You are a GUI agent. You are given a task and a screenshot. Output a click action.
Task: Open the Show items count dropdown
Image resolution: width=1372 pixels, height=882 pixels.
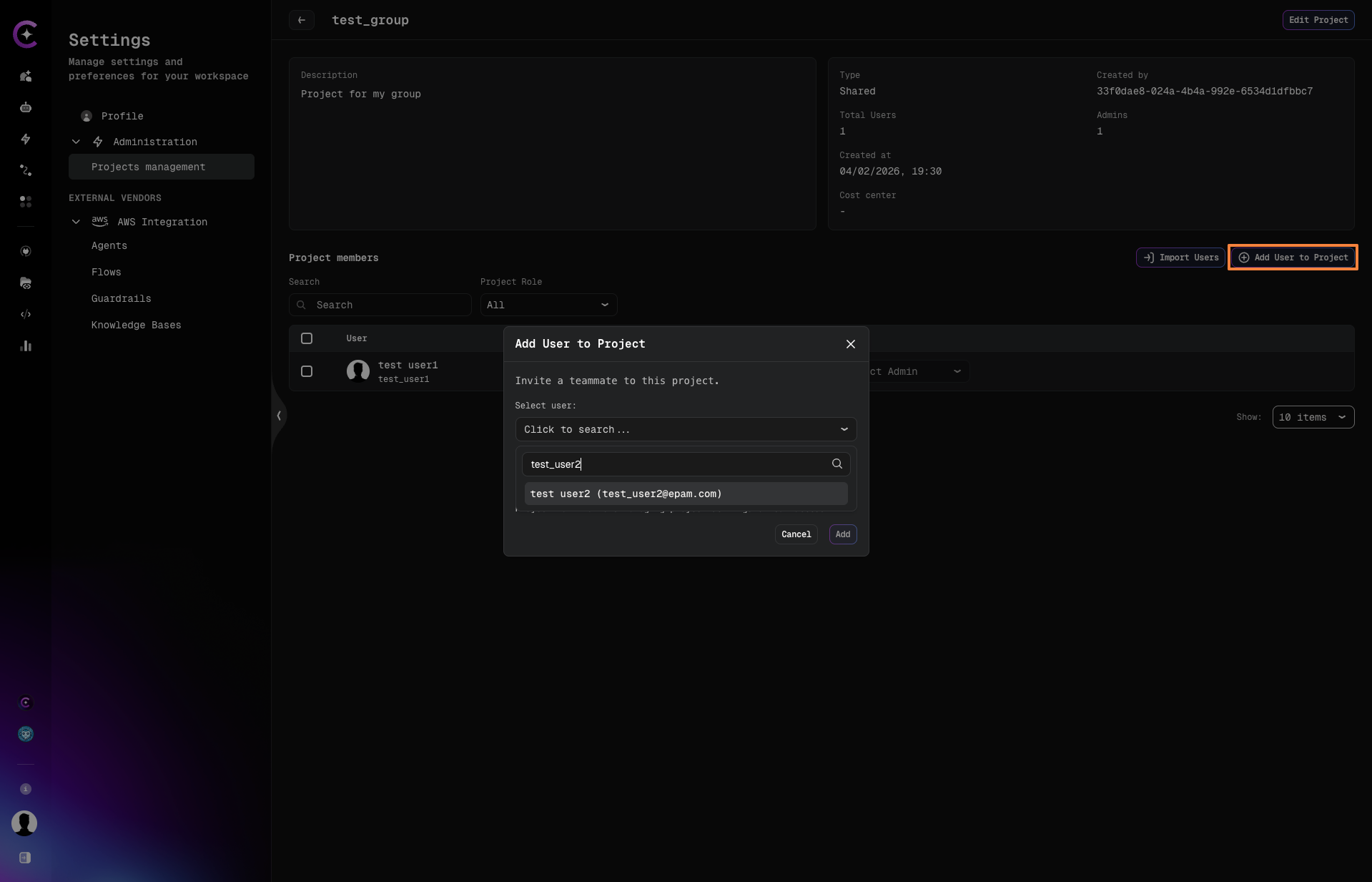coord(1313,417)
